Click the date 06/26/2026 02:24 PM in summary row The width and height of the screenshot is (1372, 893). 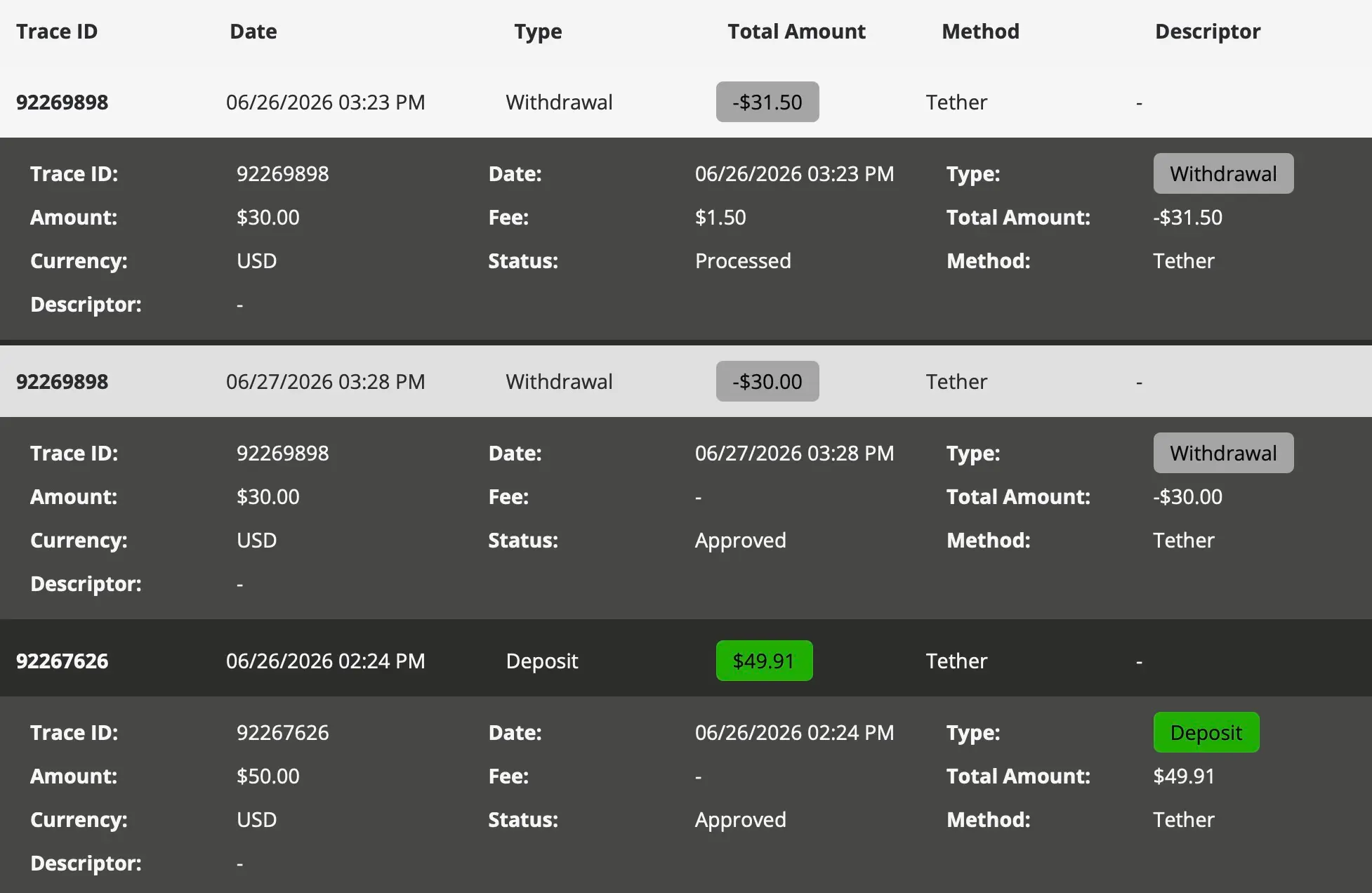(326, 661)
